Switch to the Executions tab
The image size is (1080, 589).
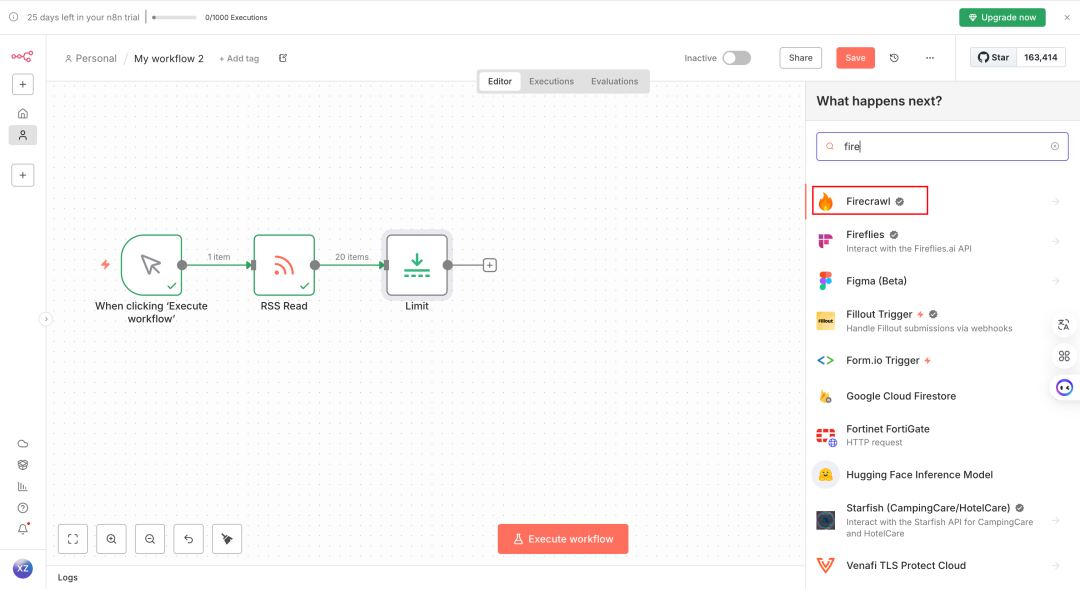click(x=551, y=81)
